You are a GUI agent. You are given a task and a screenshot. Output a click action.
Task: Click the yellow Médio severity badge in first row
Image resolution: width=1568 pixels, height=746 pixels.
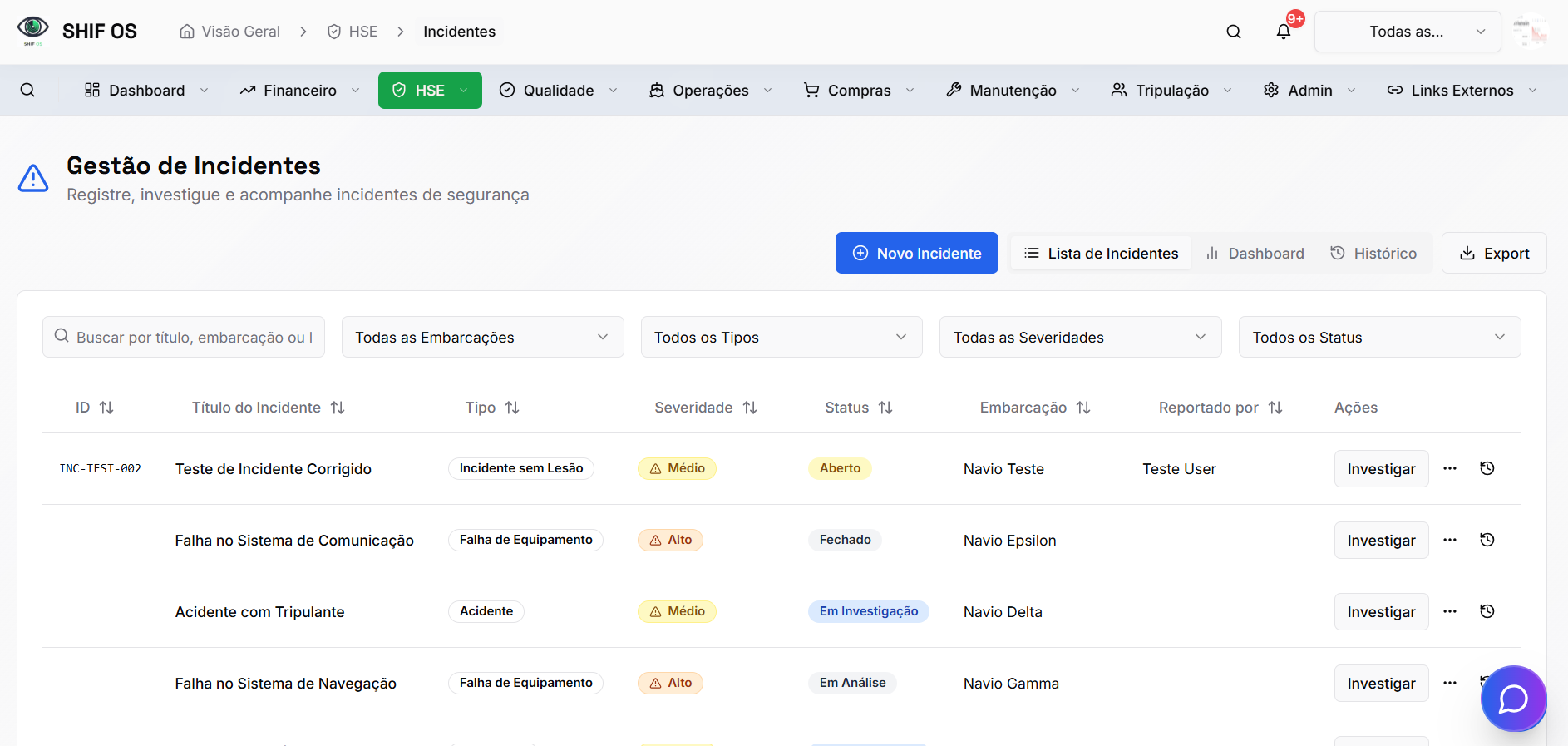(677, 468)
